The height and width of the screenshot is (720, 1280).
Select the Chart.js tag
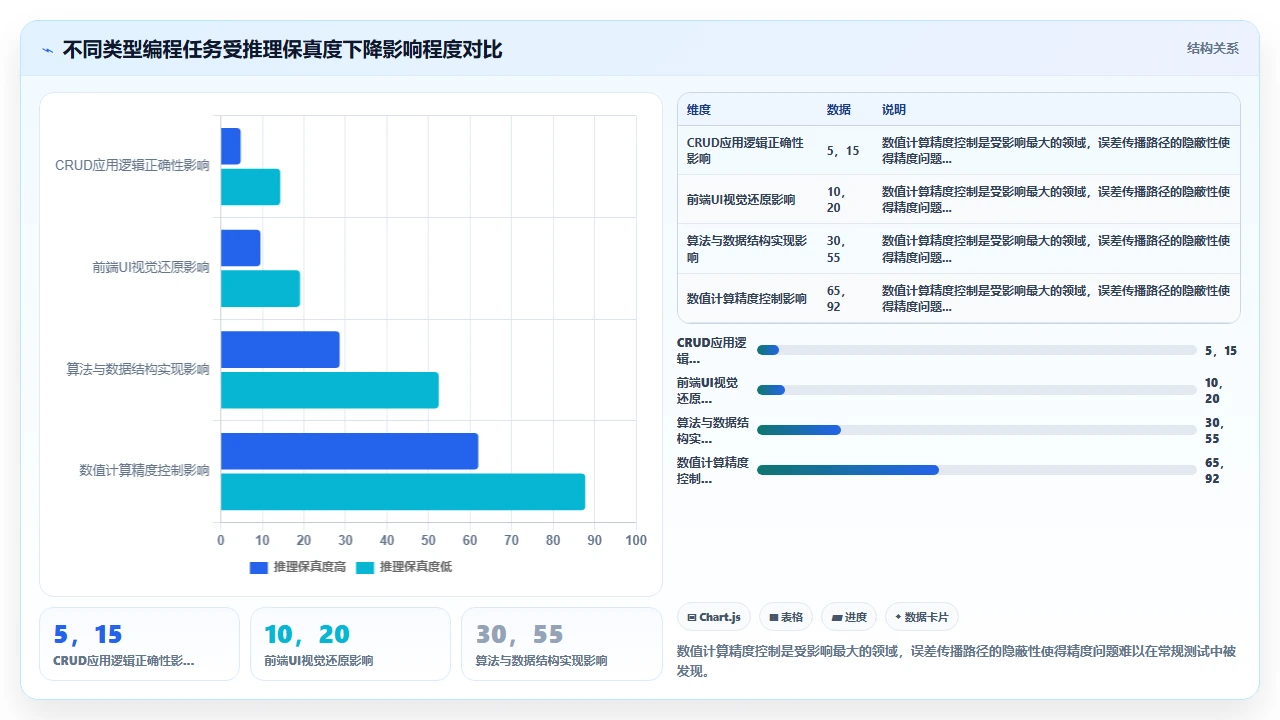(x=714, y=617)
